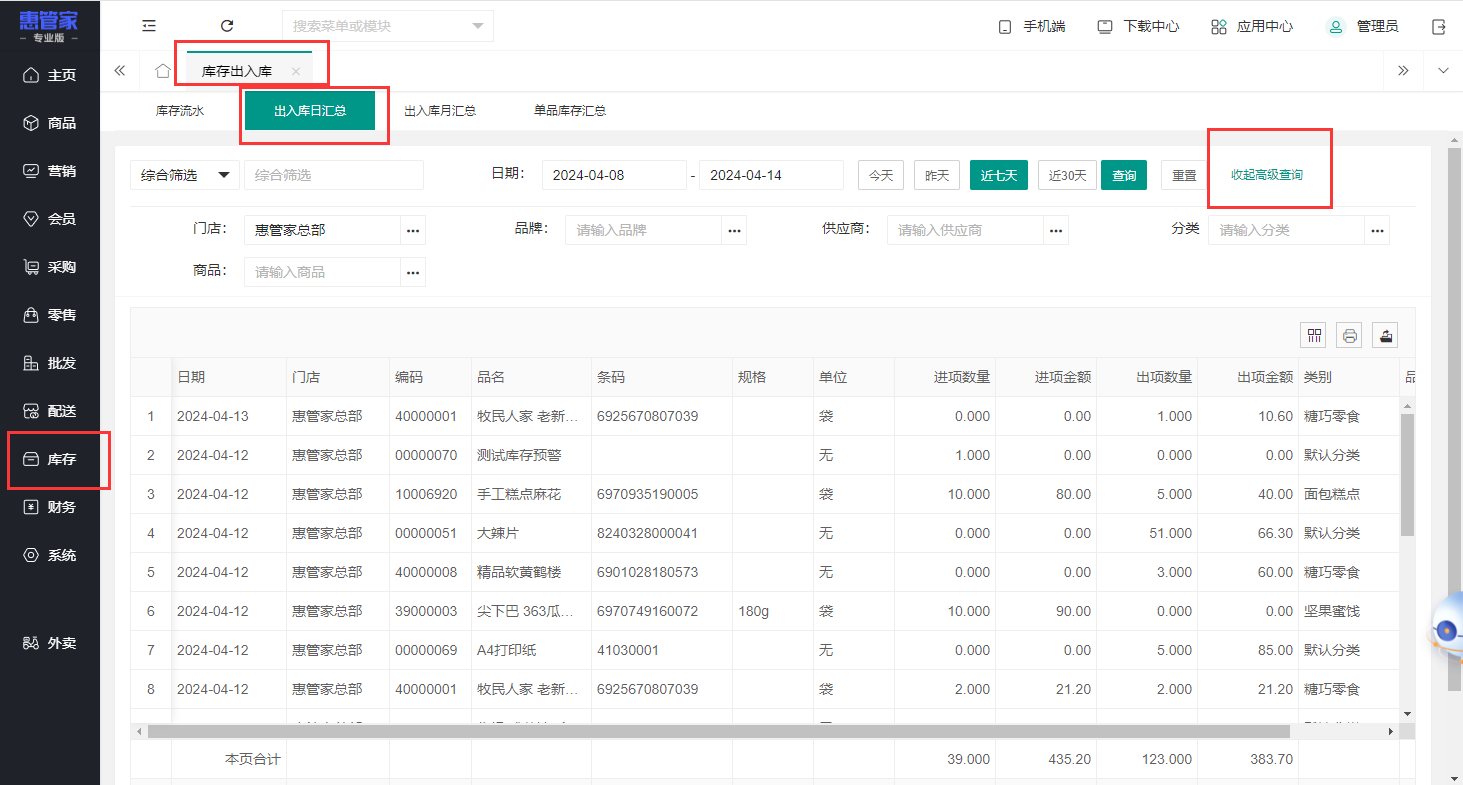The height and width of the screenshot is (785, 1463).
Task: Click the export icon above table
Action: (1385, 335)
